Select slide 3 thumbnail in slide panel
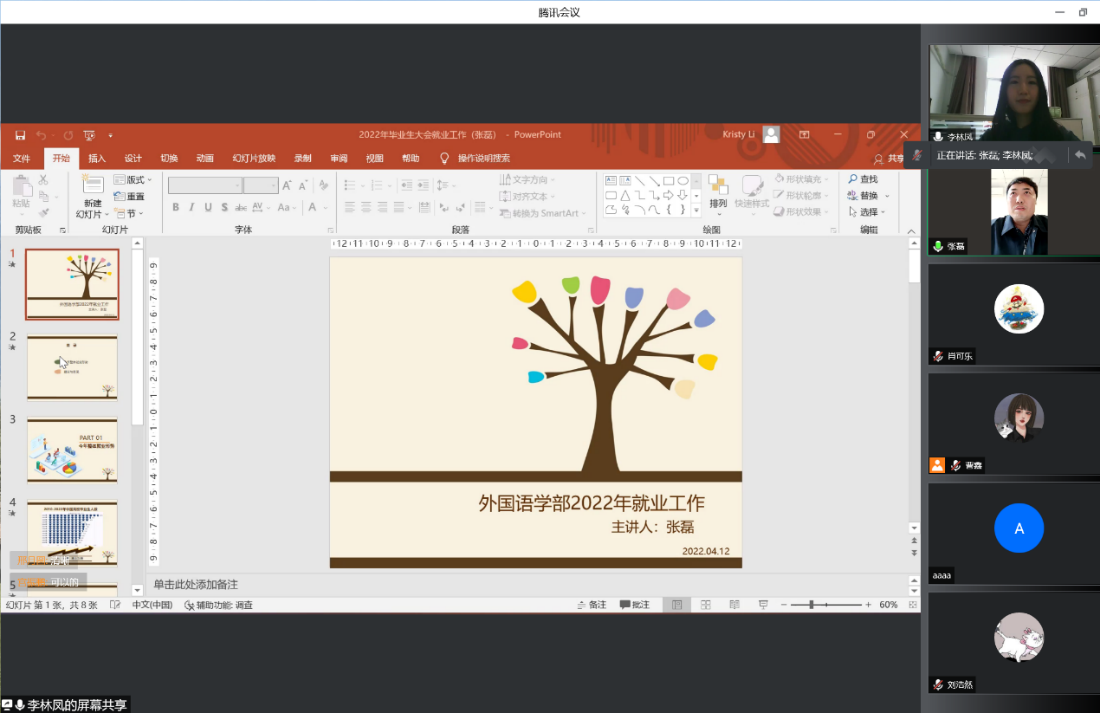 pos(72,449)
